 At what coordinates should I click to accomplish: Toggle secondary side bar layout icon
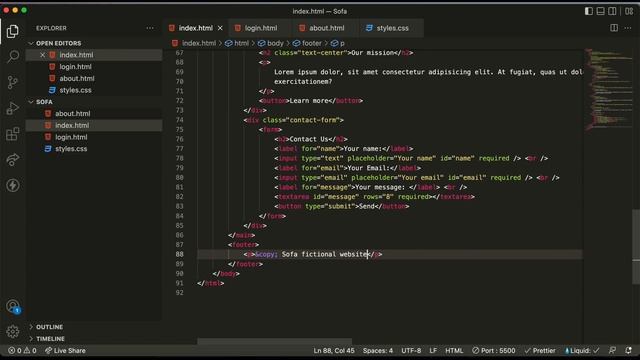(612, 11)
